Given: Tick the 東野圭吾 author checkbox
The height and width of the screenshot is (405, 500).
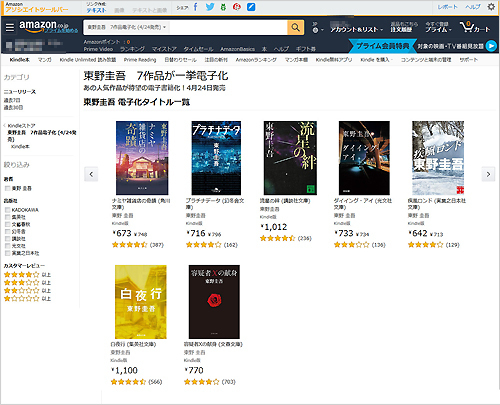Looking at the screenshot, I should pos(7,188).
